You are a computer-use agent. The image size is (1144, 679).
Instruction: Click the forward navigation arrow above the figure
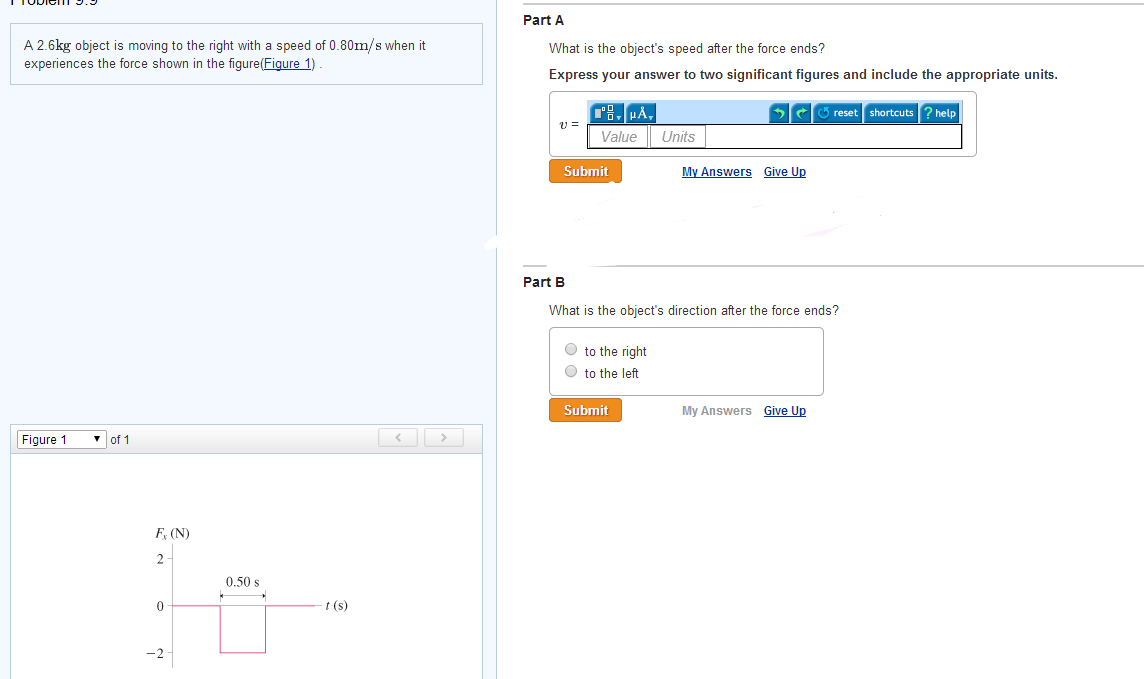click(443, 436)
